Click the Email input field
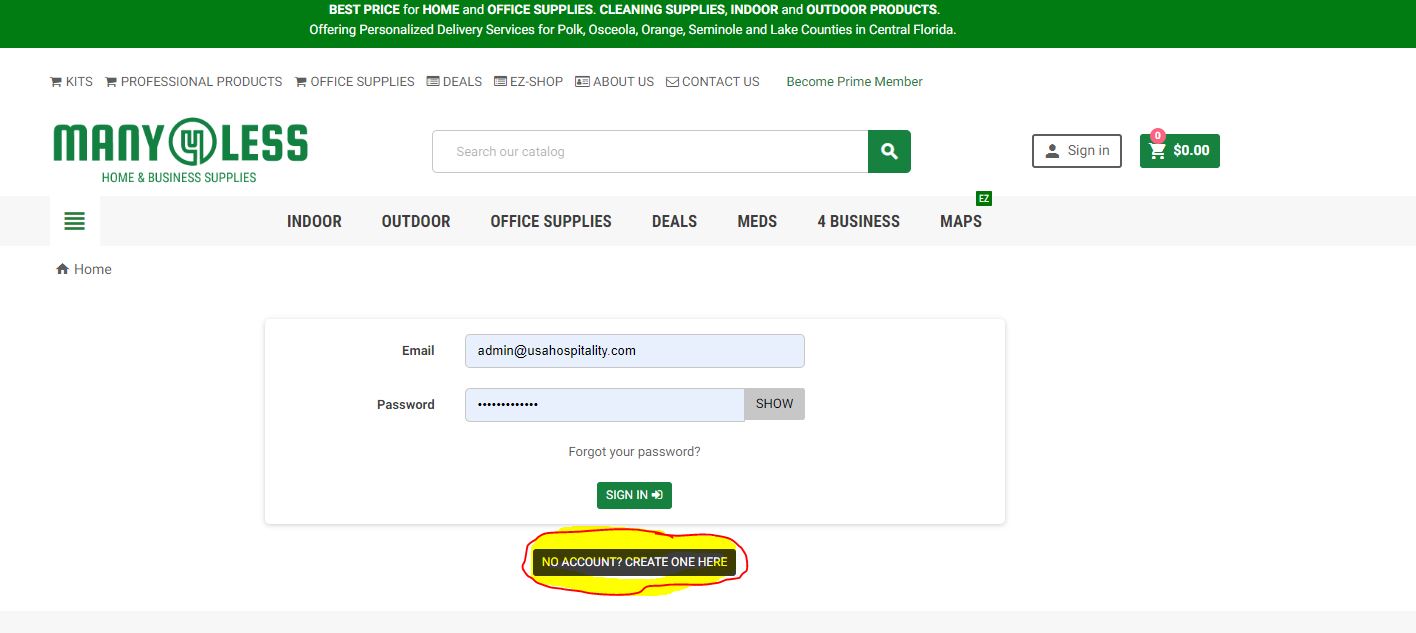This screenshot has height=633, width=1416. click(x=634, y=351)
